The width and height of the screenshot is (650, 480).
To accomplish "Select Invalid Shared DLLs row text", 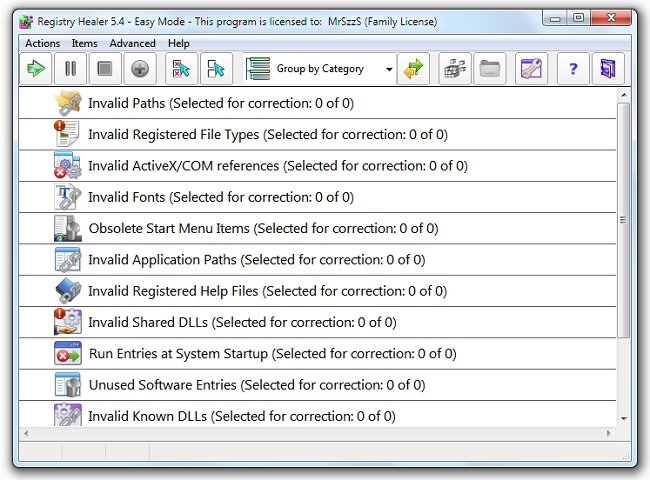I will [242, 322].
